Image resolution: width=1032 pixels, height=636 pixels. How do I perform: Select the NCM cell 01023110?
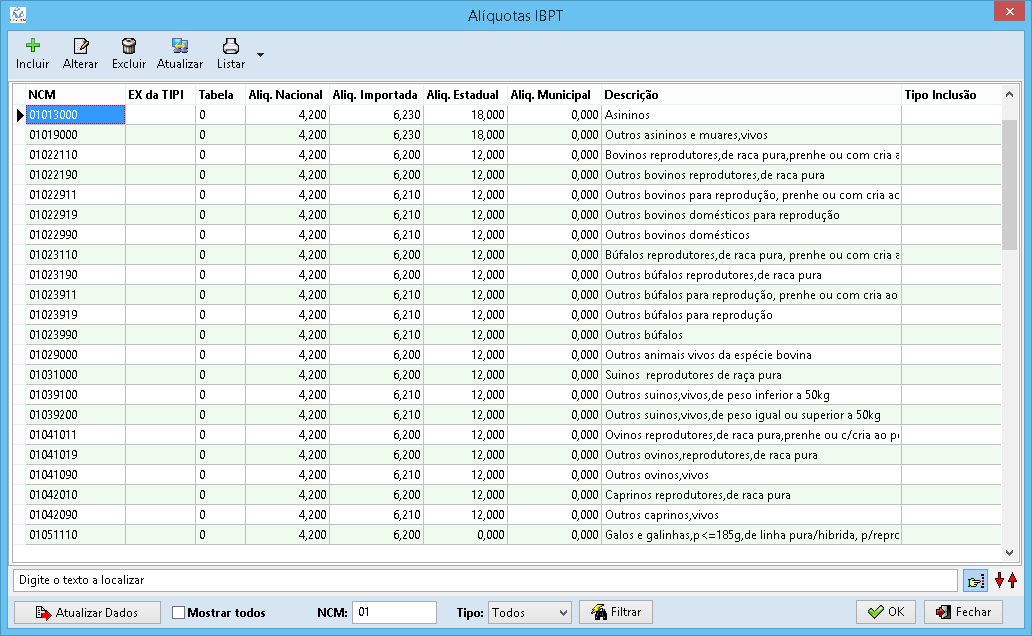[x=75, y=255]
